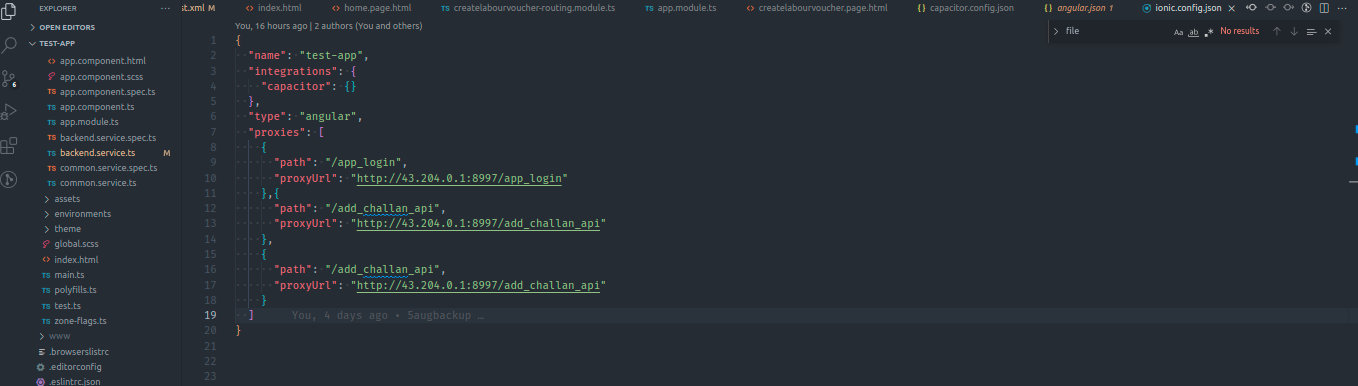The width and height of the screenshot is (1358, 386).
Task: Toggle Use Regular Expression in the find widget
Action: point(1209,32)
